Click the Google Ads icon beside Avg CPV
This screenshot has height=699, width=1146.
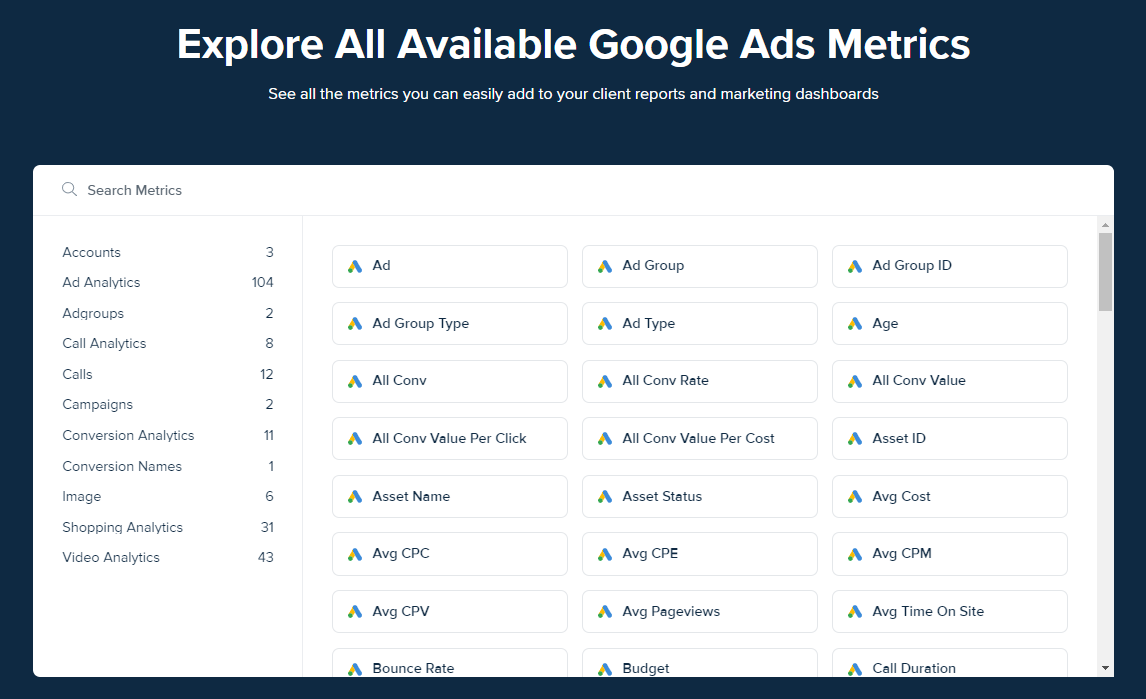click(355, 612)
